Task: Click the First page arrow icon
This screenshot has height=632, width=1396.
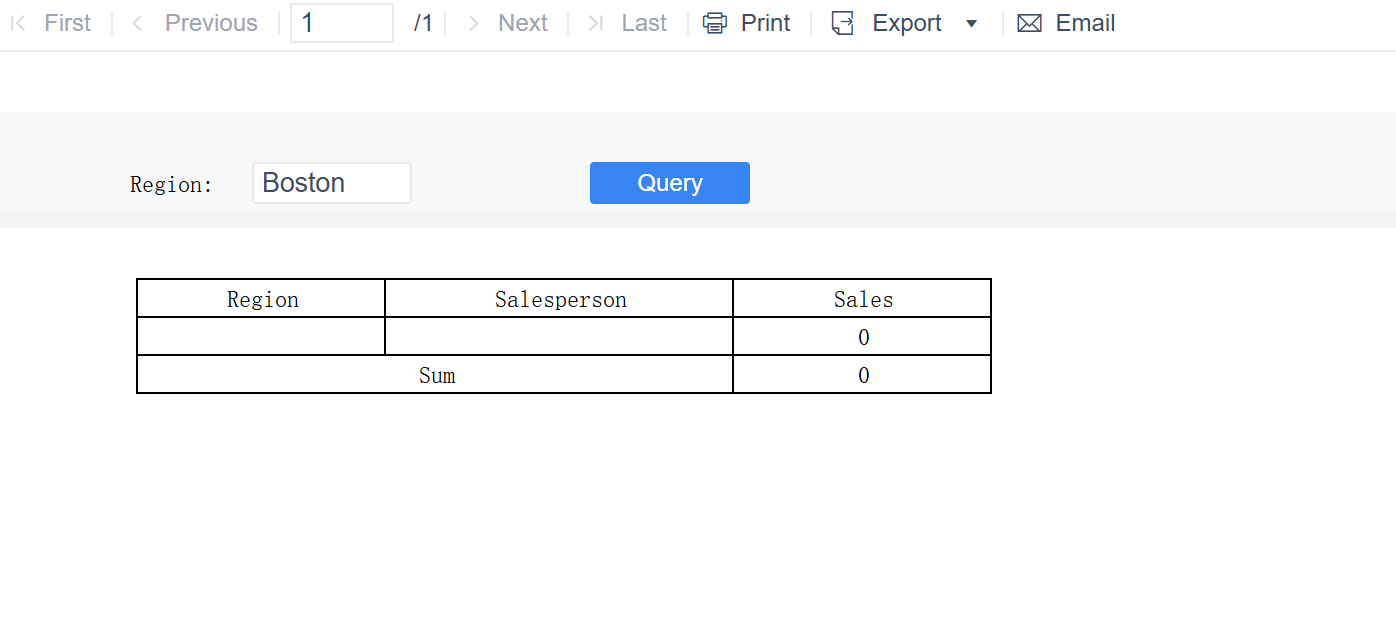Action: [x=16, y=22]
